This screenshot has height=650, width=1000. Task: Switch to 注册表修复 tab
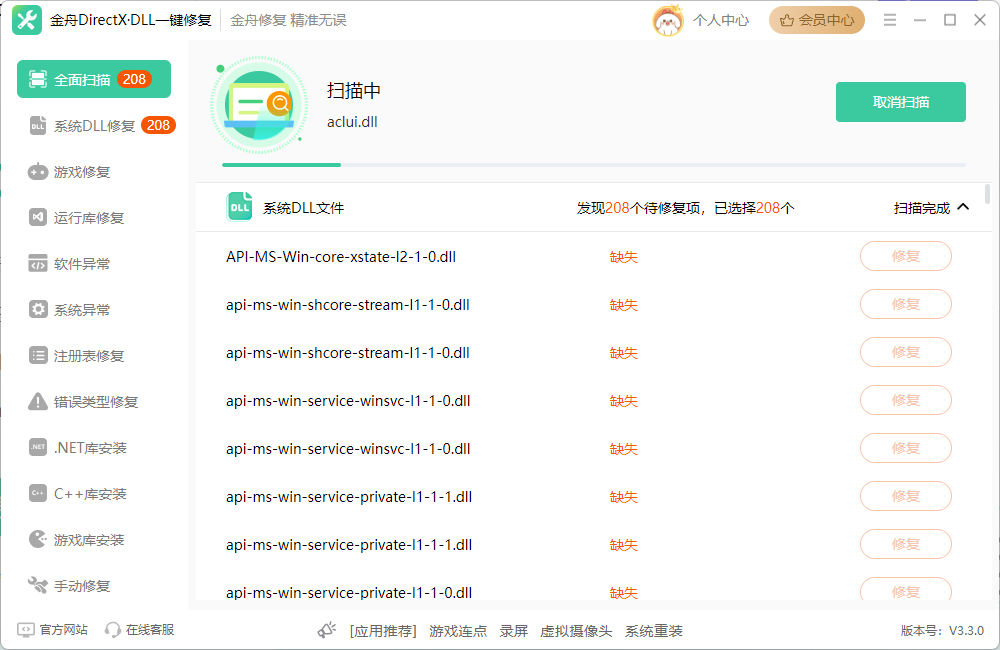pos(94,355)
